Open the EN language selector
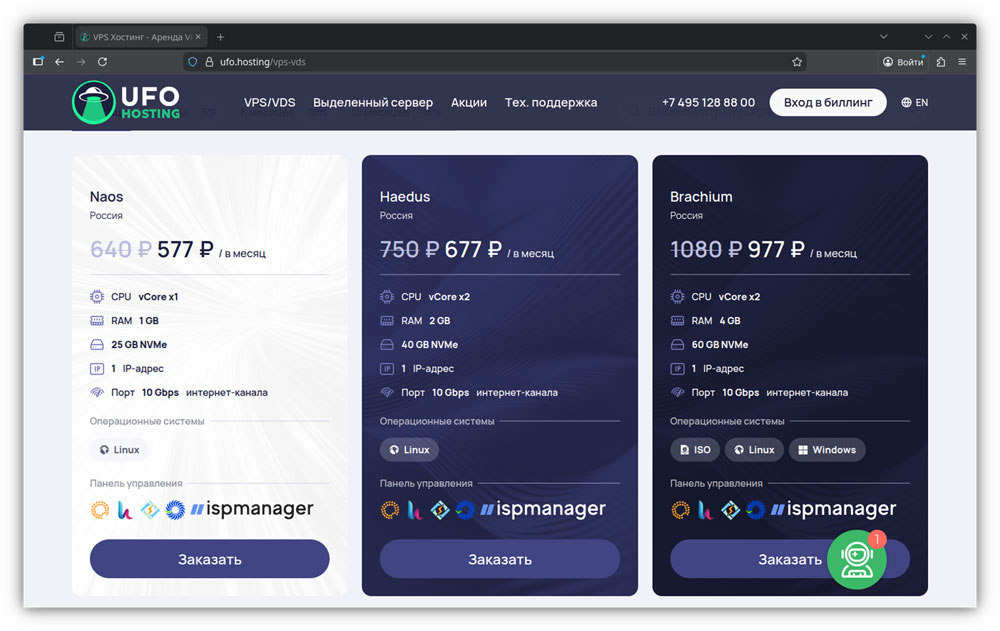 click(915, 102)
